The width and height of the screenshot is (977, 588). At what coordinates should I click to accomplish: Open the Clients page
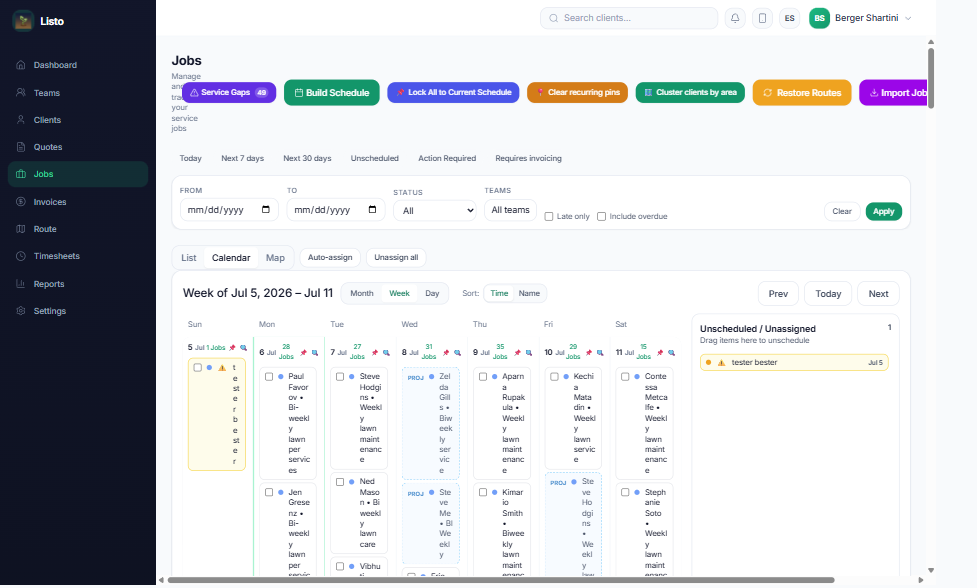point(78,120)
